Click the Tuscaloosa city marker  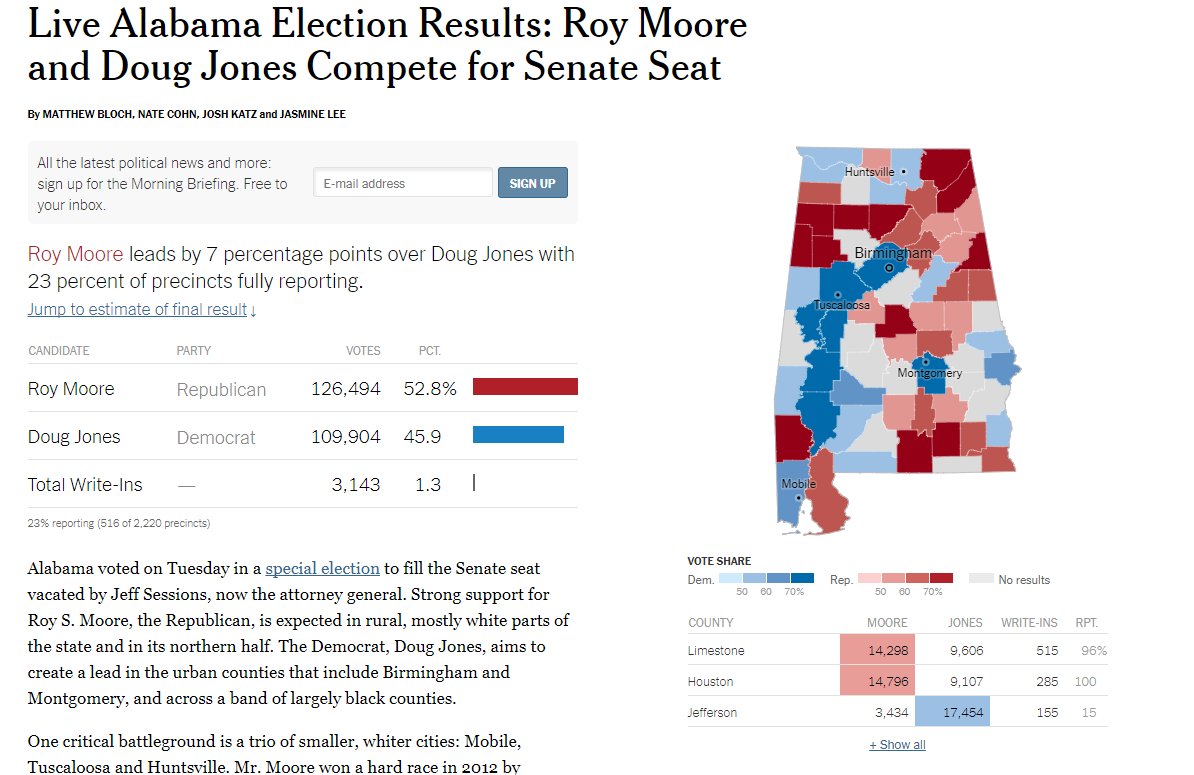pos(838,295)
